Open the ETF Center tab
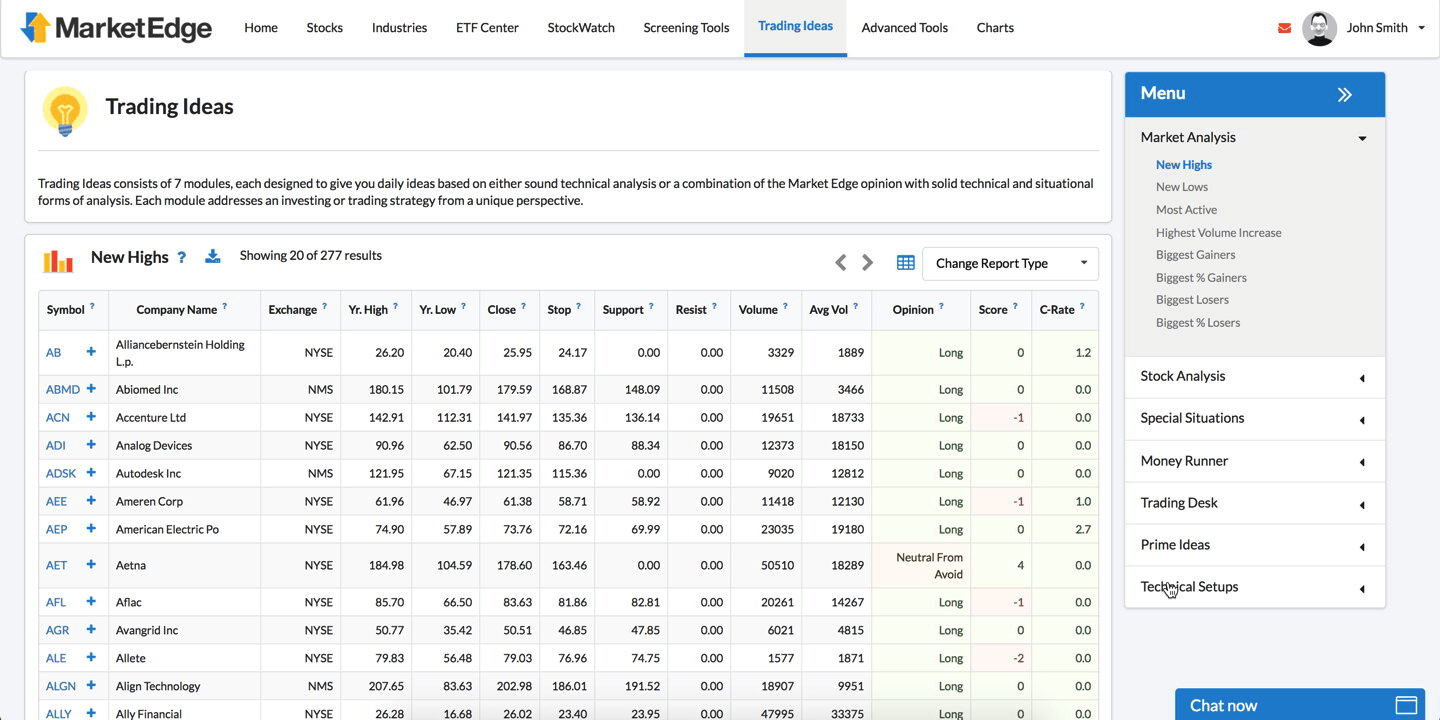This screenshot has width=1440, height=720. coord(487,28)
